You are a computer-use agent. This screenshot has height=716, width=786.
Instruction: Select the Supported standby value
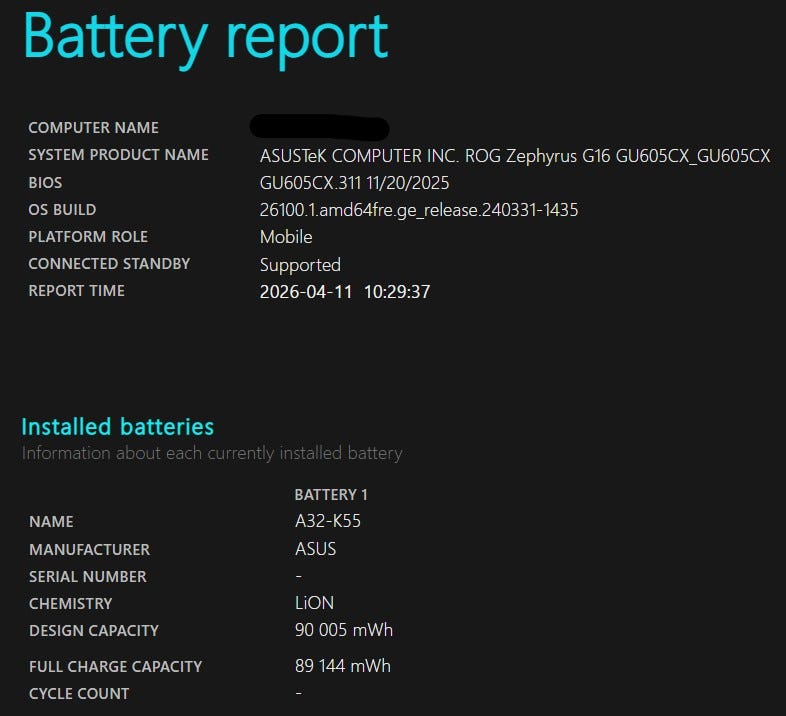tap(300, 265)
